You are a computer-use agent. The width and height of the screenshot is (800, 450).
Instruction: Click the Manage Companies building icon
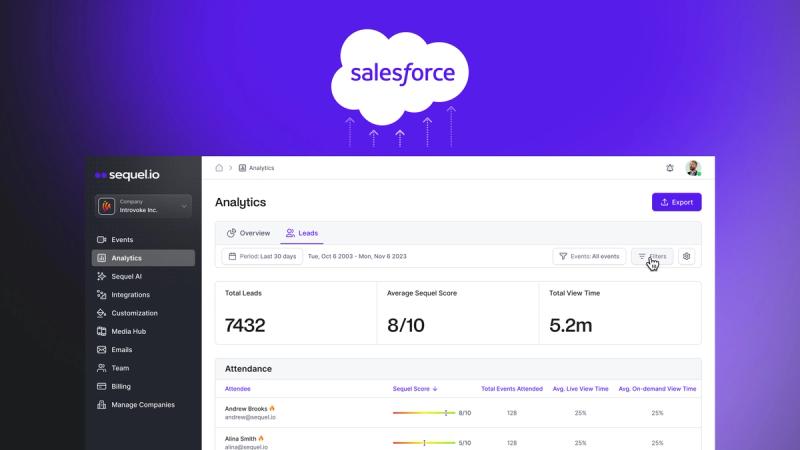(102, 405)
